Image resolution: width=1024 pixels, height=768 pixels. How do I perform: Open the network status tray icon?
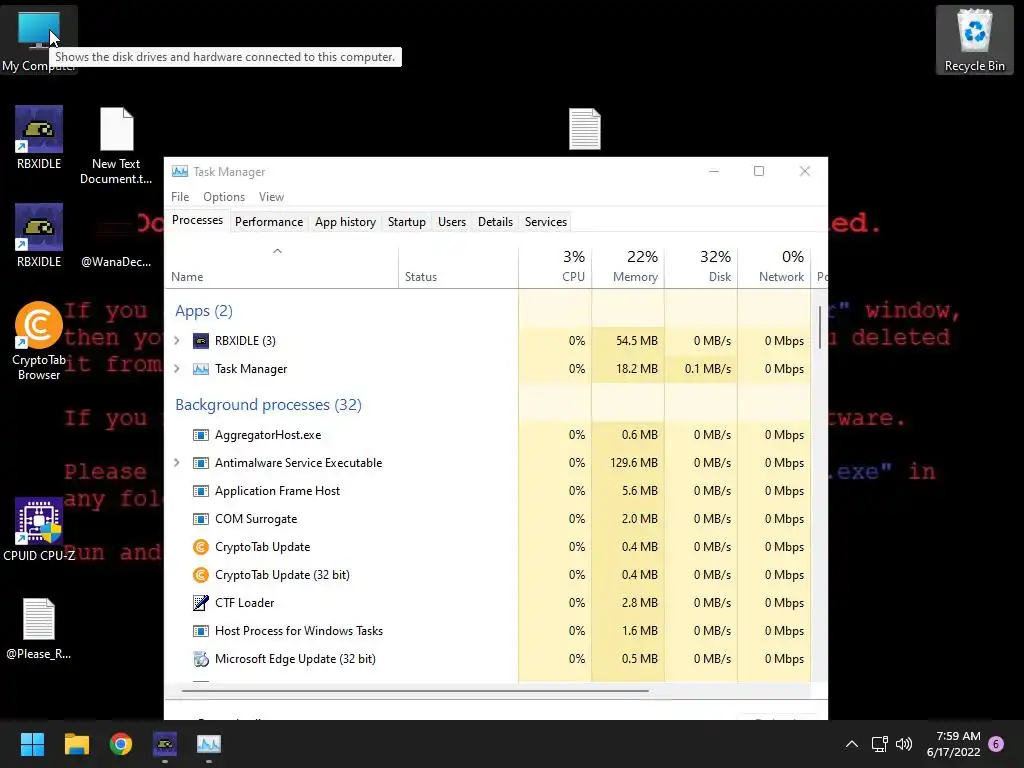coord(879,744)
